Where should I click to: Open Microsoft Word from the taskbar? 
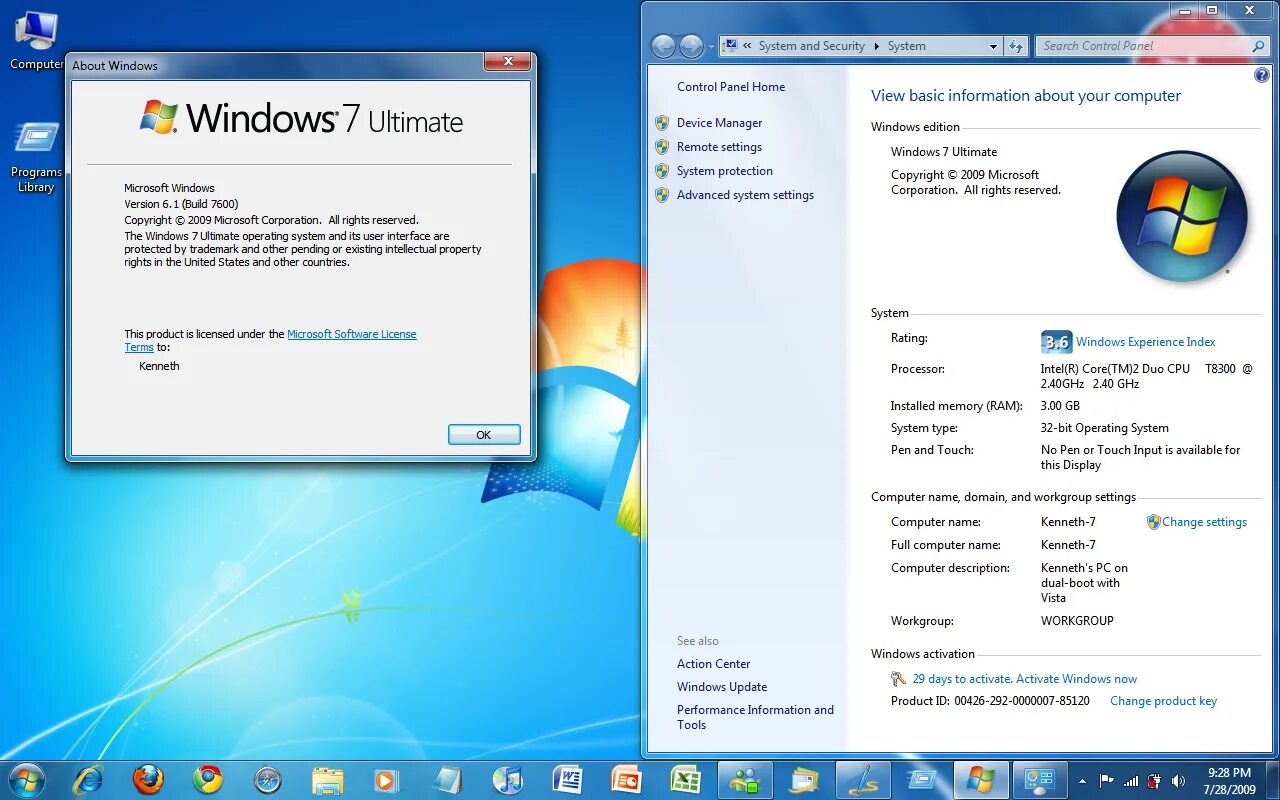point(567,779)
